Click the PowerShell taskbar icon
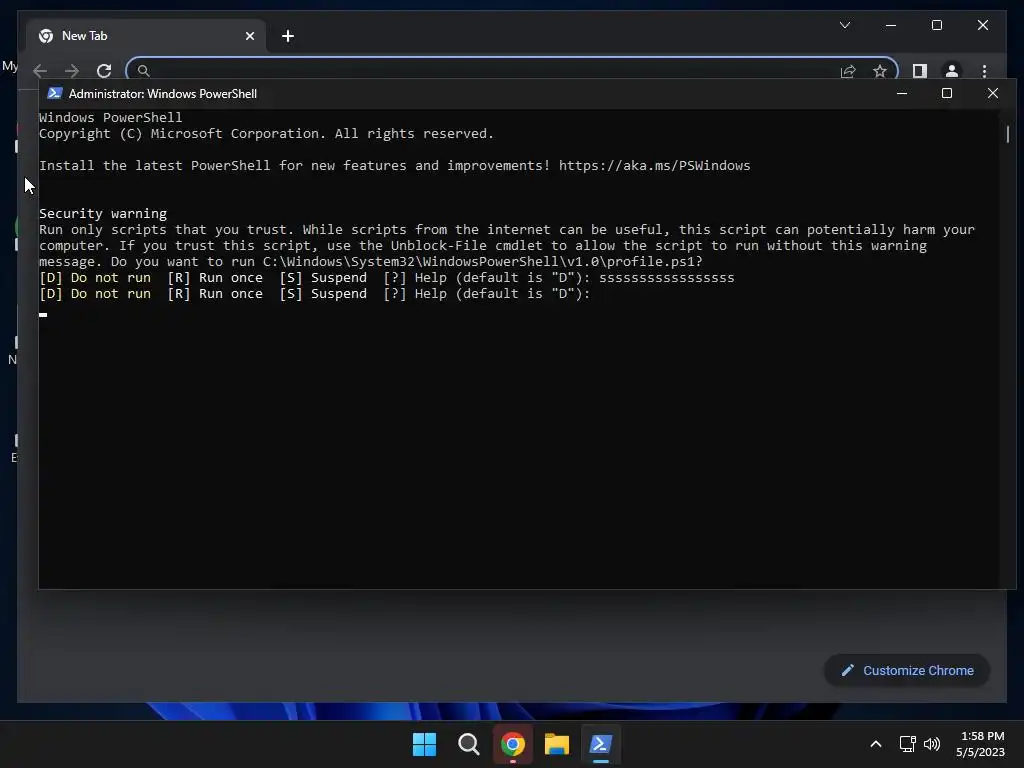1024x768 pixels. click(x=601, y=744)
